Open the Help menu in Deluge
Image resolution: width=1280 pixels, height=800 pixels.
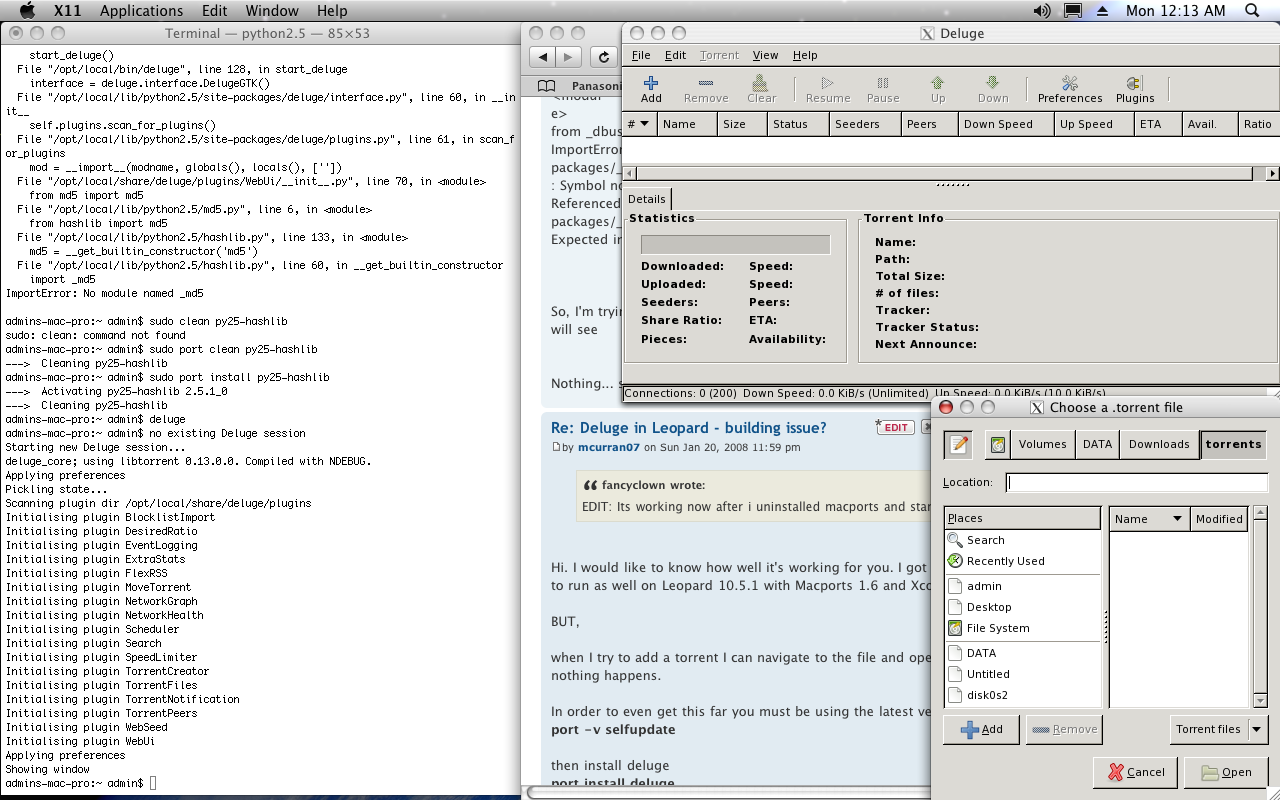805,55
